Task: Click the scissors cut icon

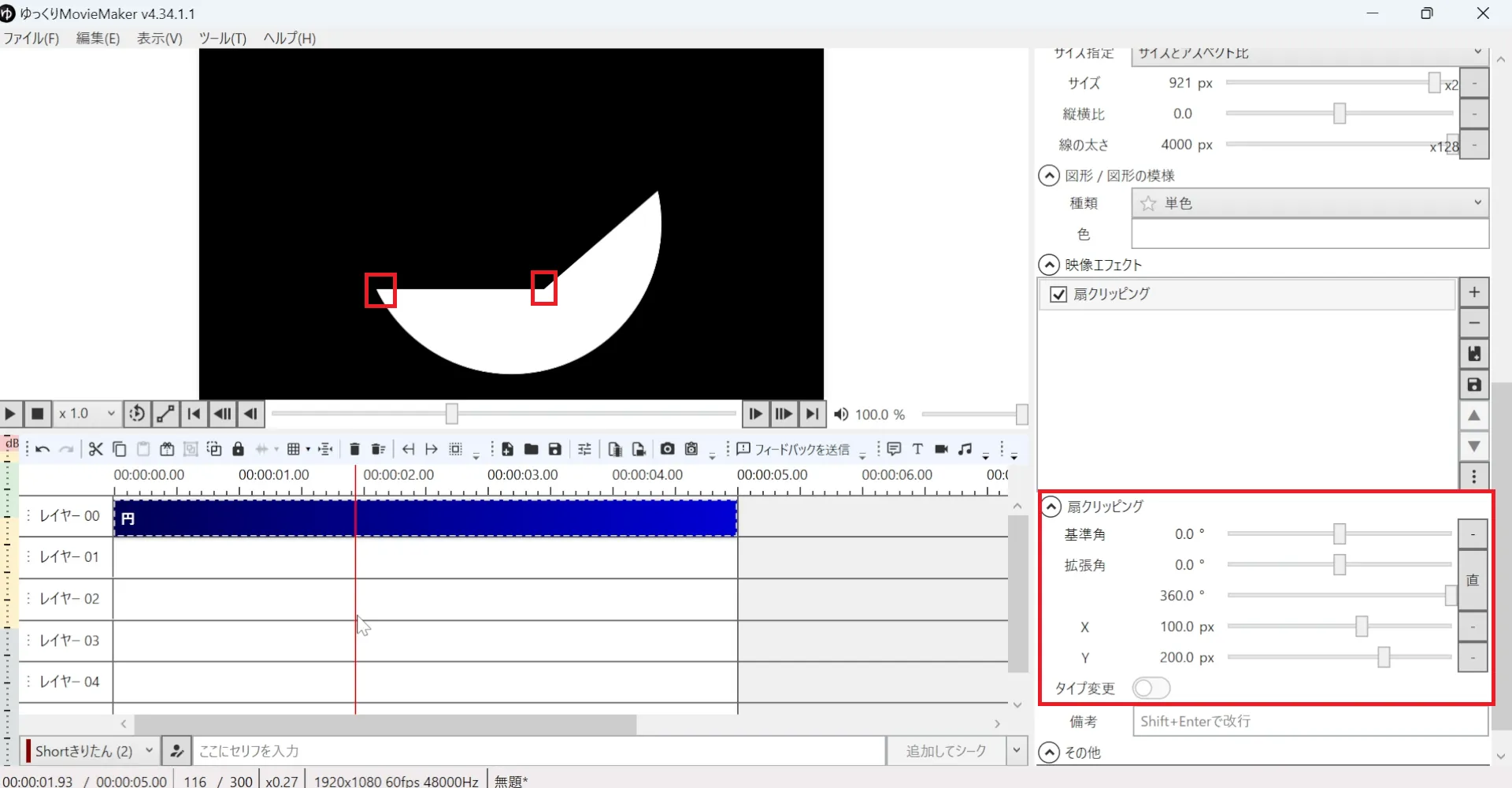Action: [96, 449]
